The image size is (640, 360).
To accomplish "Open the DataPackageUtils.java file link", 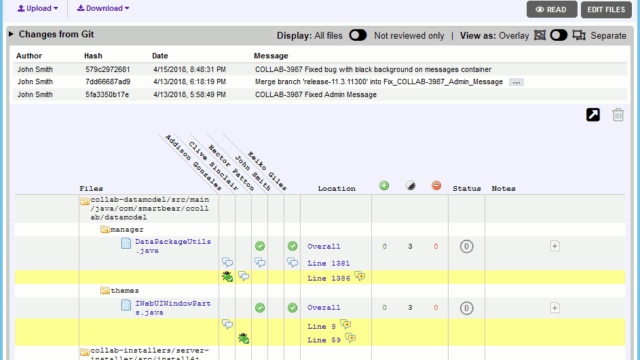I will click(x=173, y=246).
